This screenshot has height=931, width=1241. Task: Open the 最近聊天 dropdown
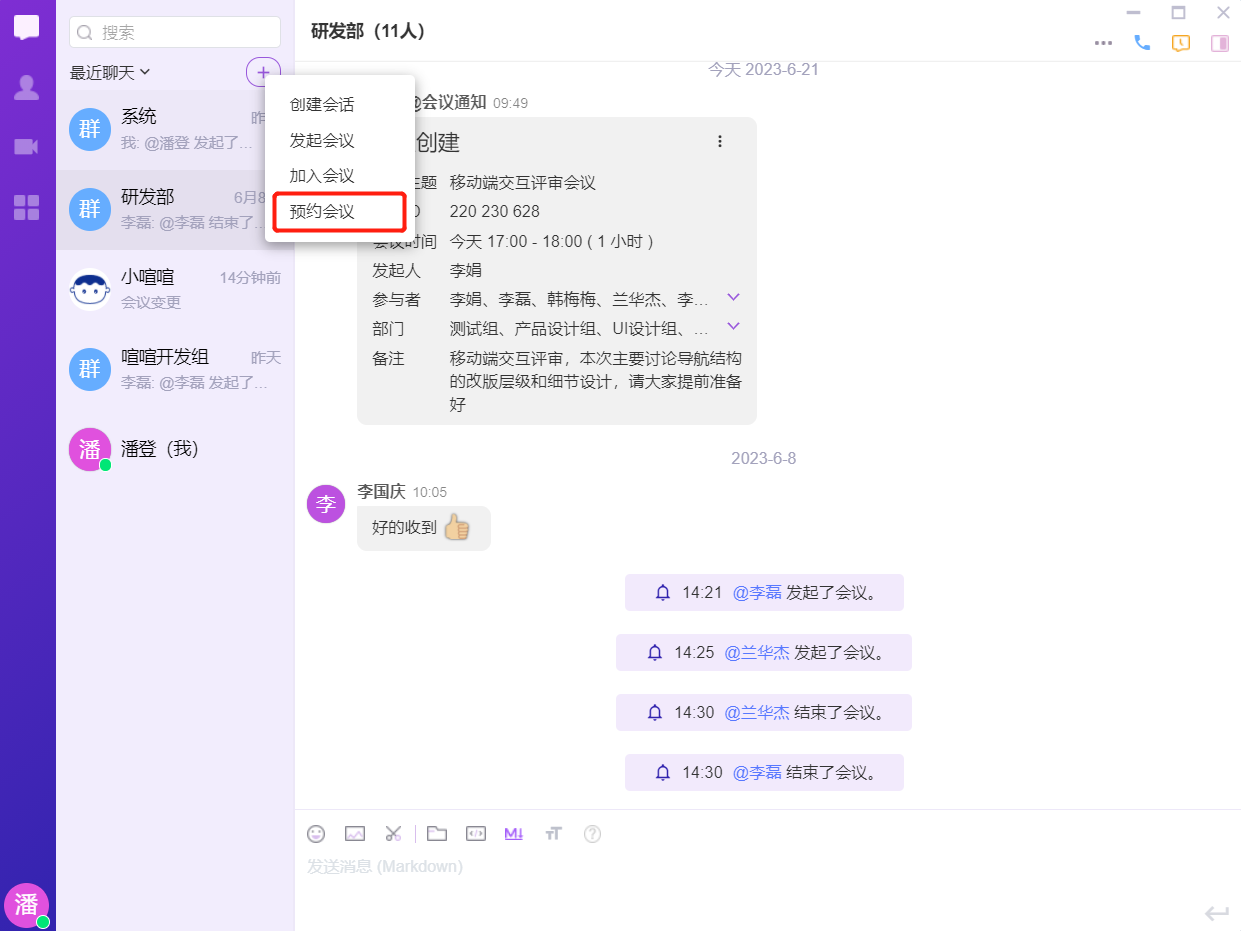click(x=110, y=72)
